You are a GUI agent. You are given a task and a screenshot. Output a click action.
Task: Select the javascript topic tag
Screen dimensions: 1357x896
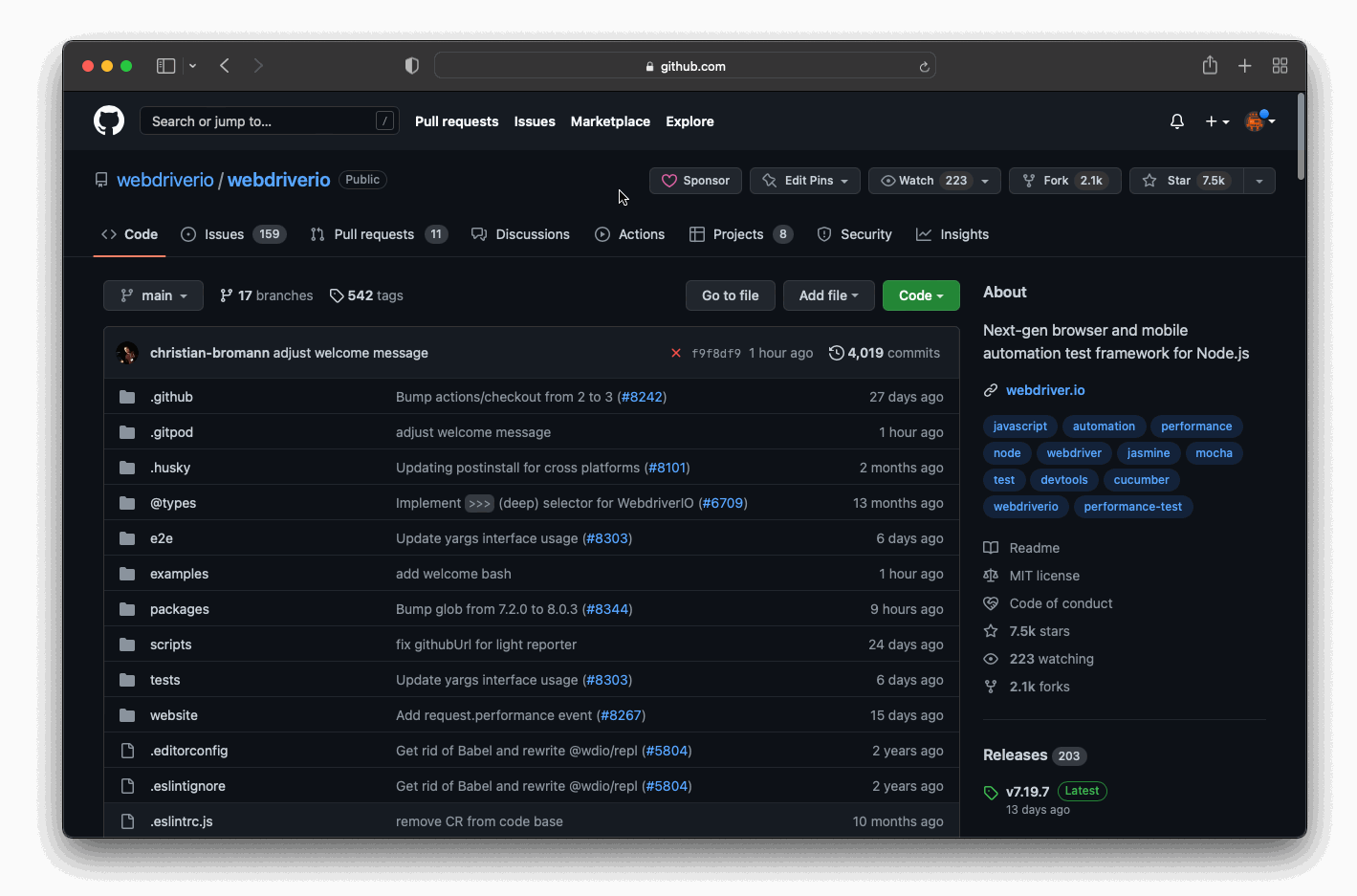click(1019, 426)
